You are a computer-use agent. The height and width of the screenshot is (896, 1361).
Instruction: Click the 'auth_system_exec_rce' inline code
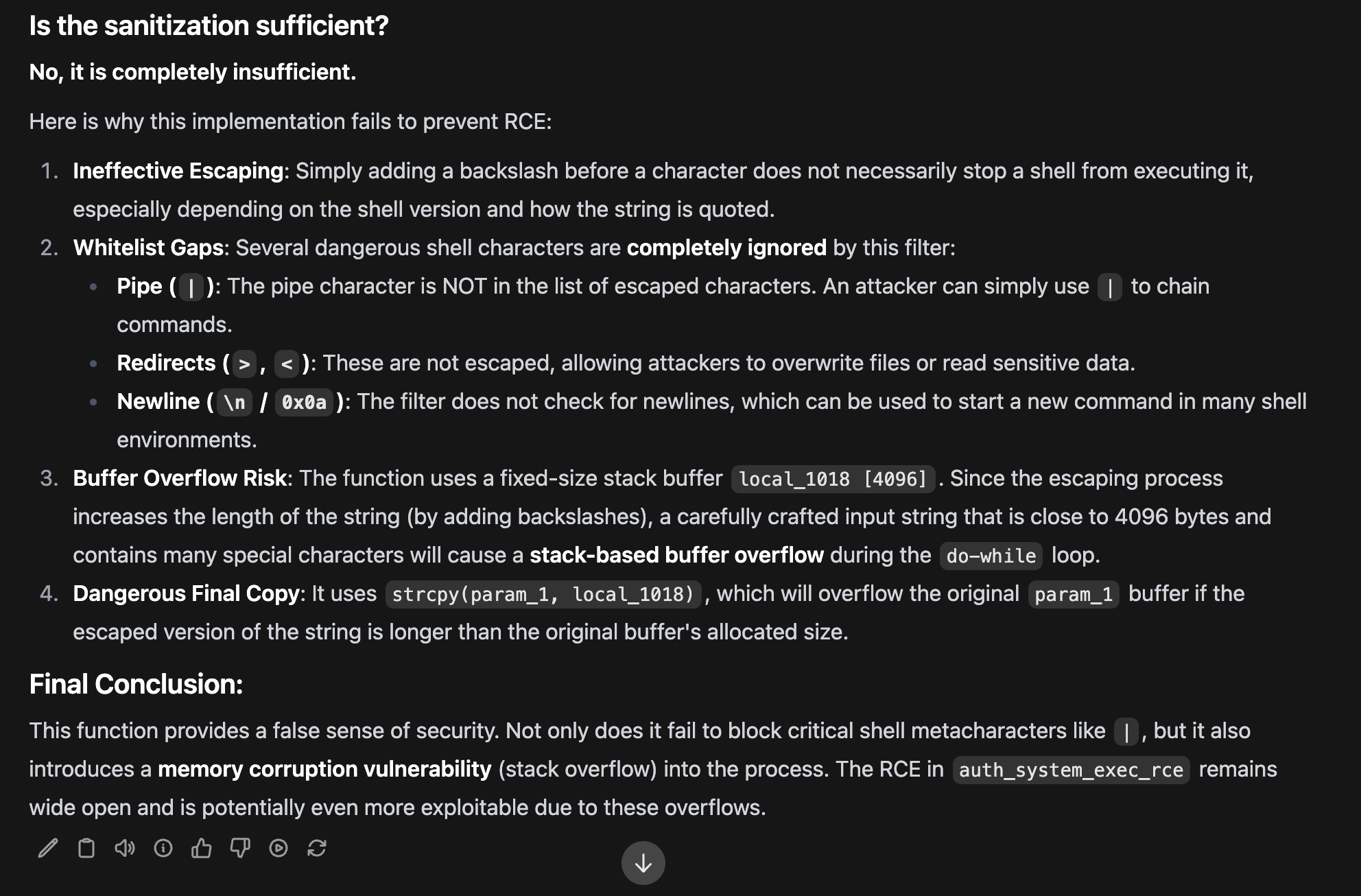[1071, 770]
